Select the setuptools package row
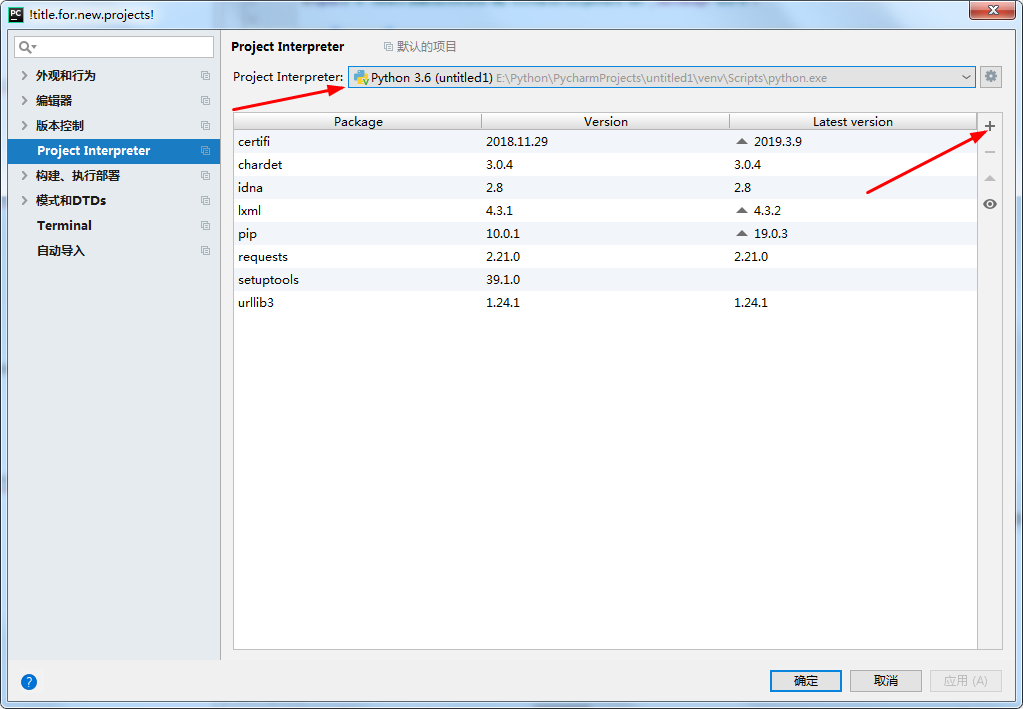Screen dimensions: 1023x709 pos(605,279)
